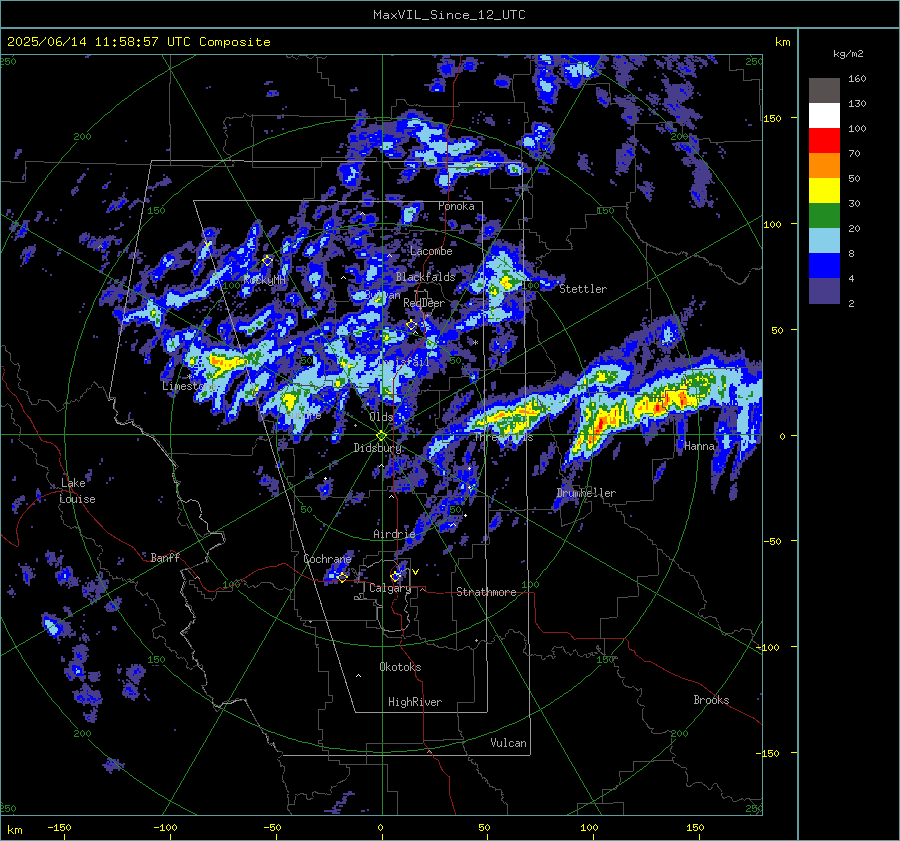
Task: Click the yellow 50 legend color swatch
Action: (824, 191)
